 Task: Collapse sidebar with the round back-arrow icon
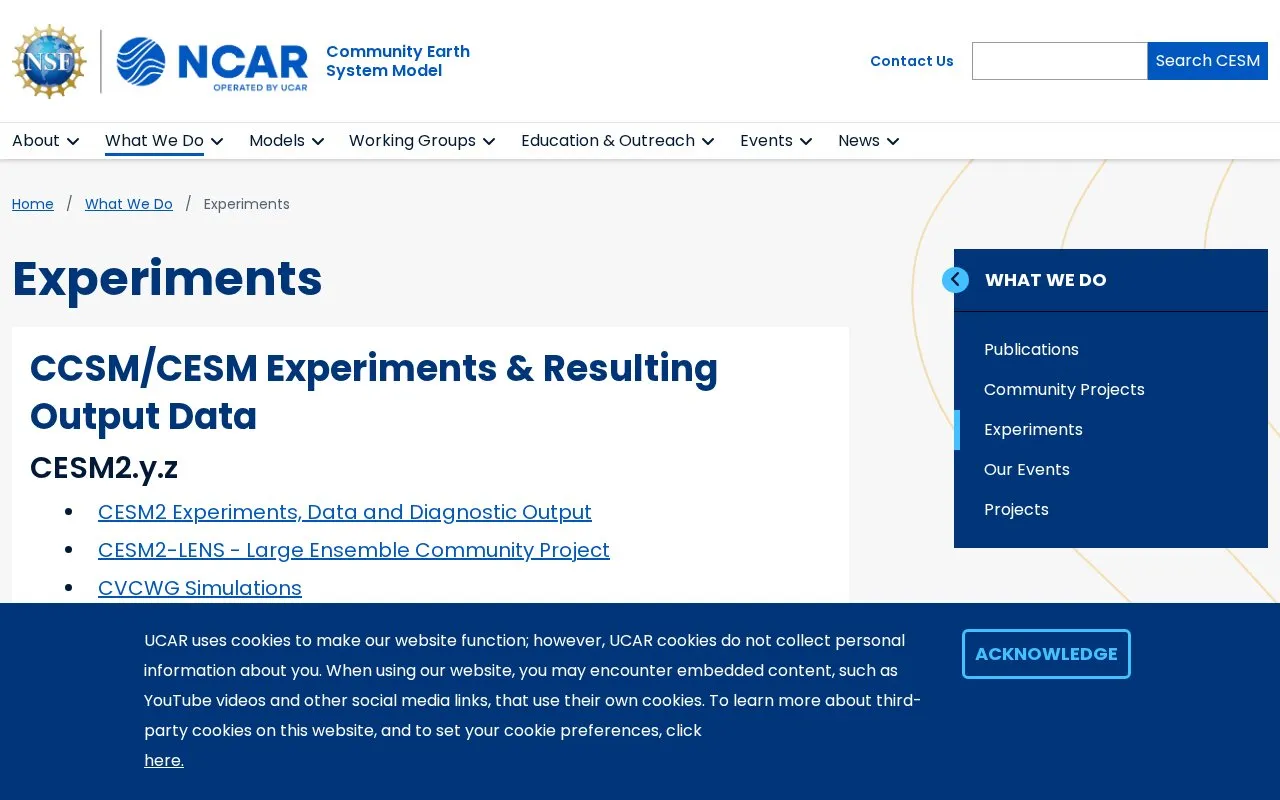click(955, 280)
